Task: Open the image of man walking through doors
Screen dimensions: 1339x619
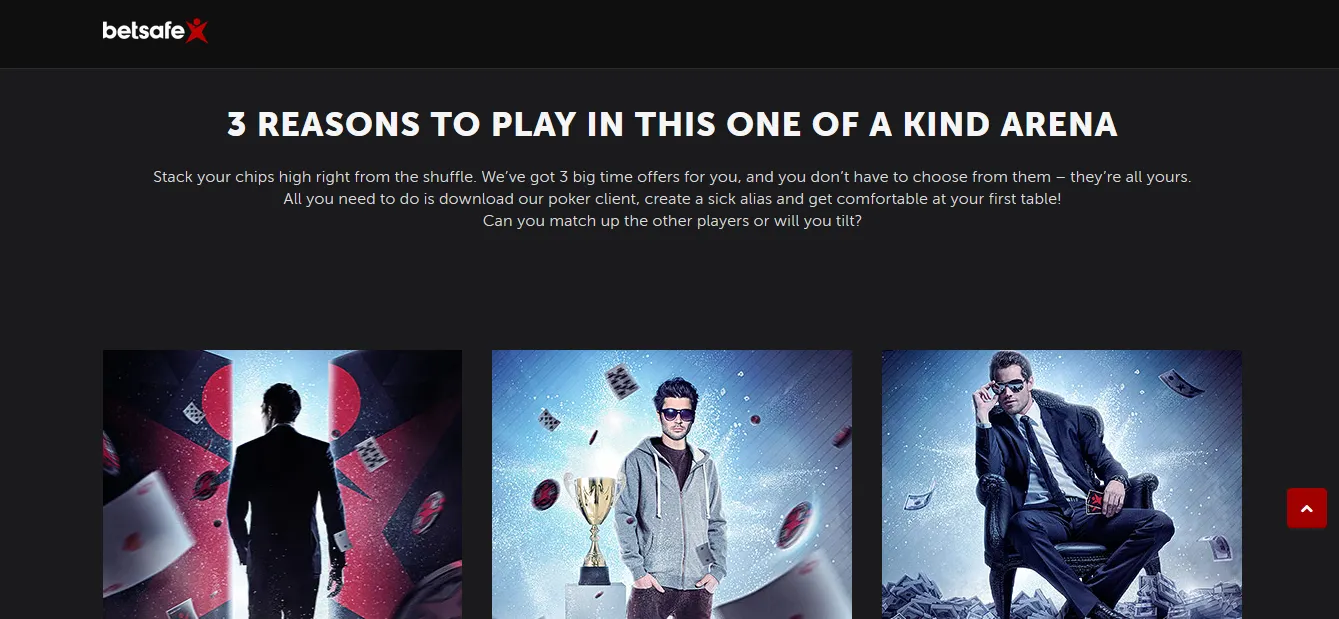Action: [x=282, y=484]
